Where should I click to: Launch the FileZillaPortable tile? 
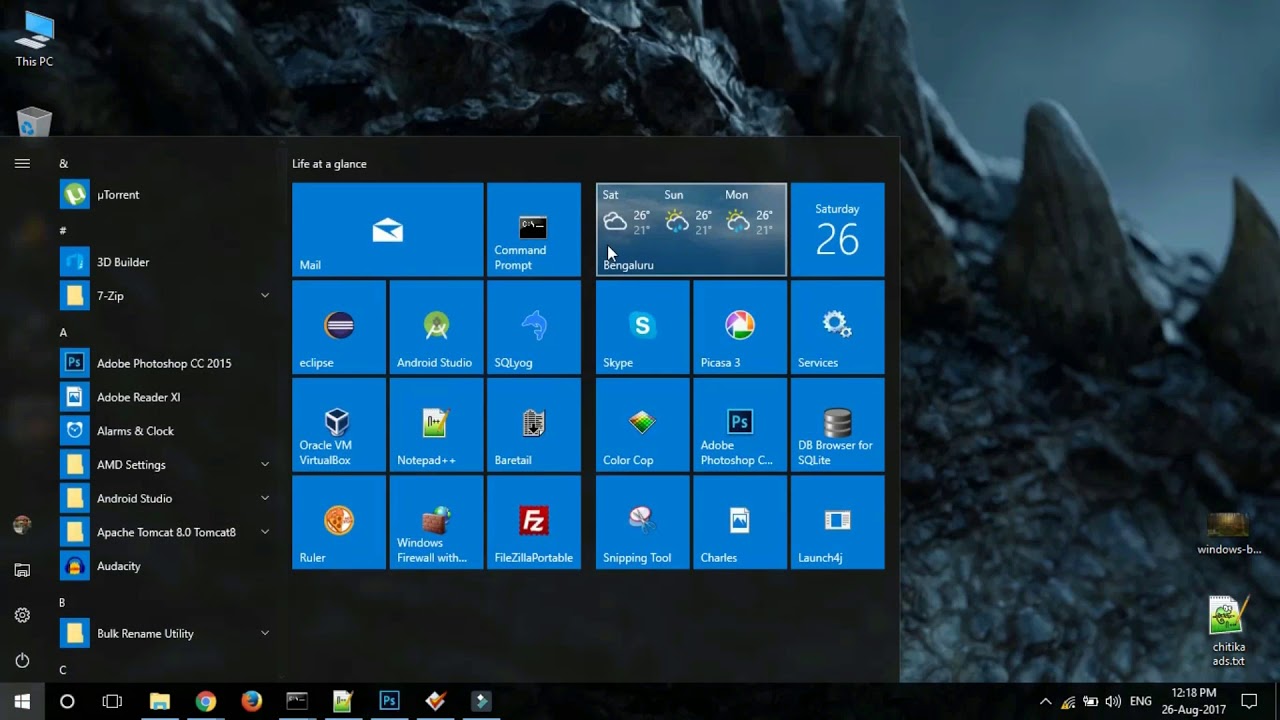[534, 522]
